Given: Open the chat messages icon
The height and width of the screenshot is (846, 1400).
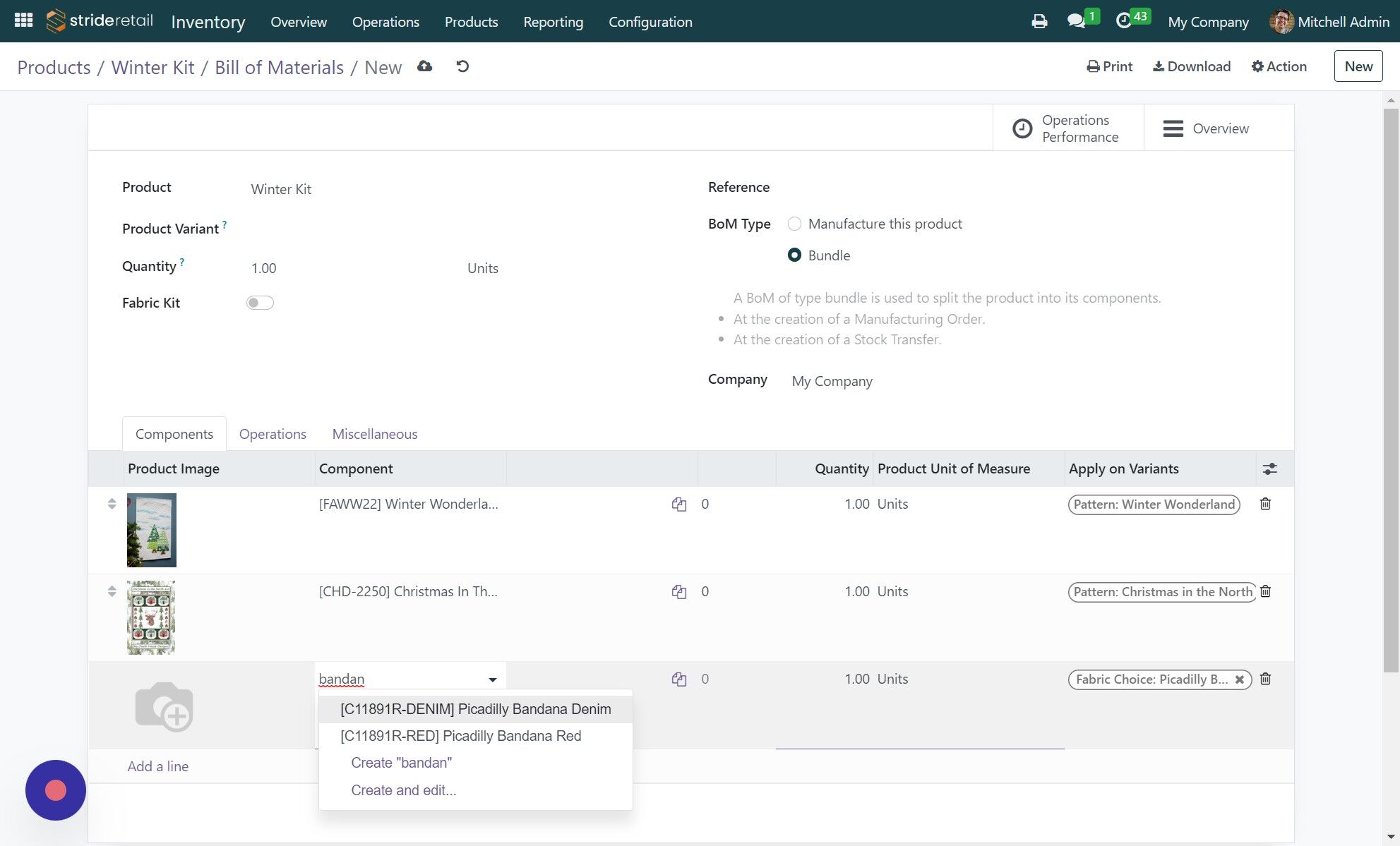Looking at the screenshot, I should click(x=1076, y=21).
